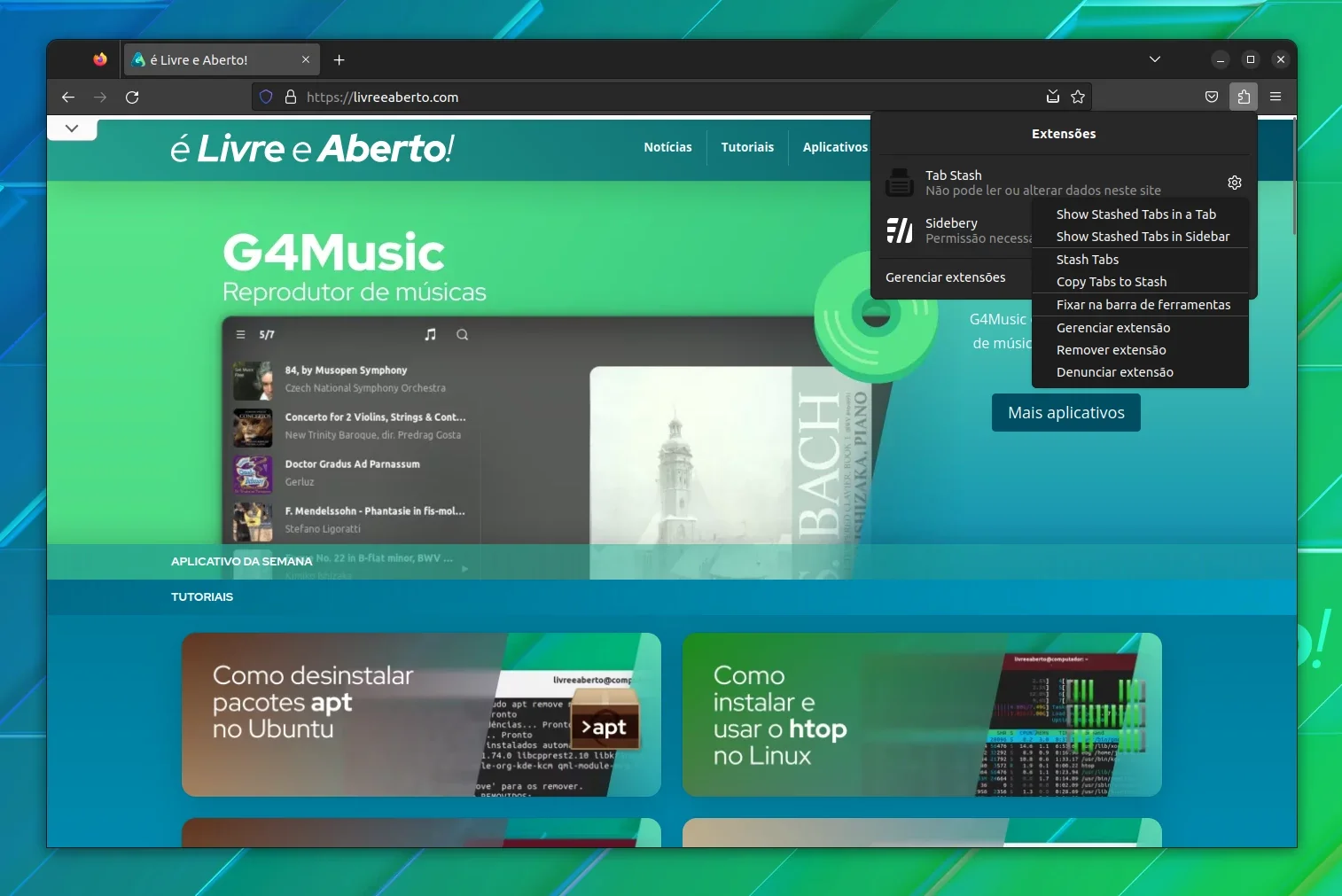Choose Stash Tabs menu item

click(1140, 260)
